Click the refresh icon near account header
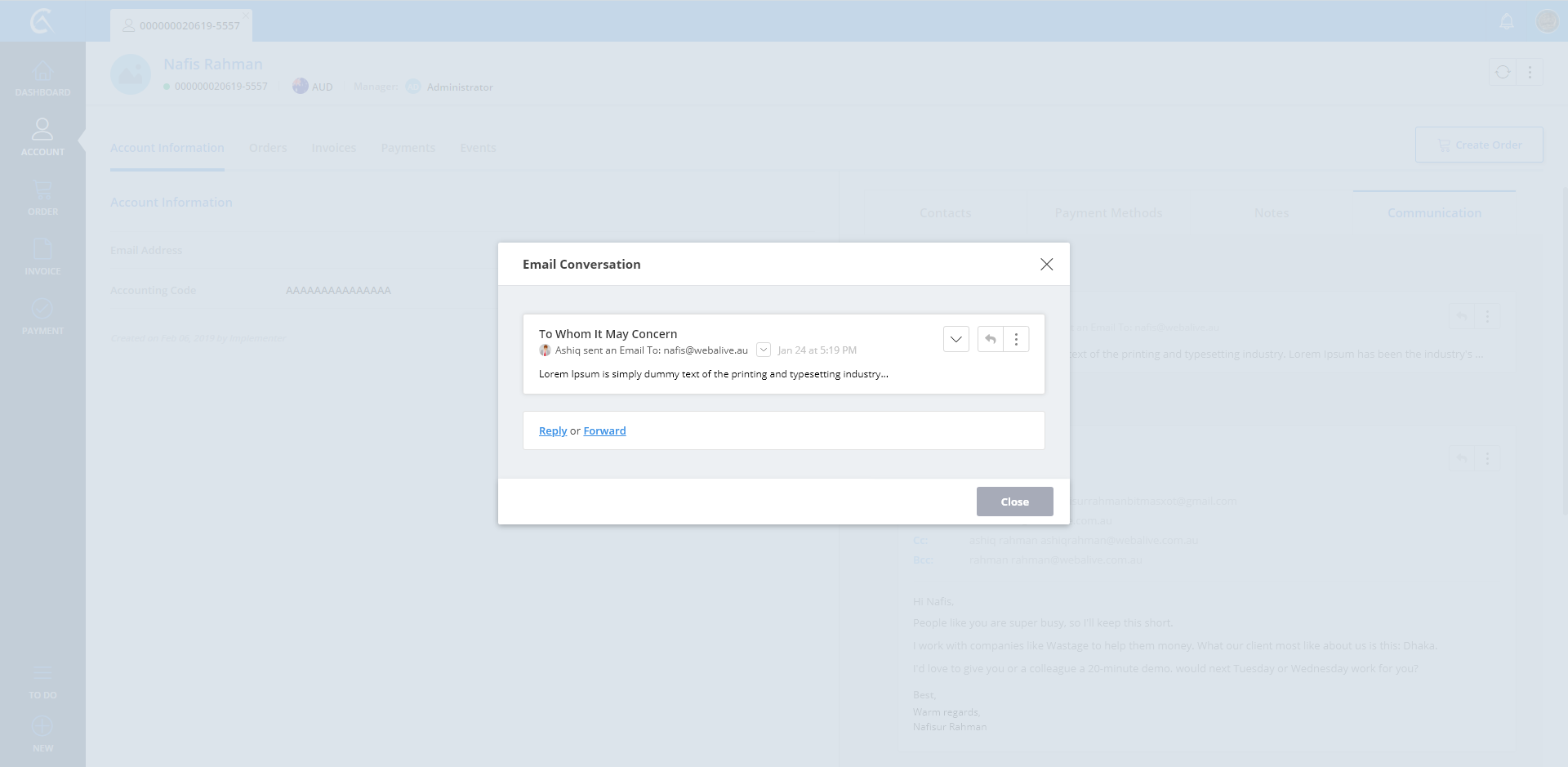The image size is (1568, 767). tap(1503, 72)
